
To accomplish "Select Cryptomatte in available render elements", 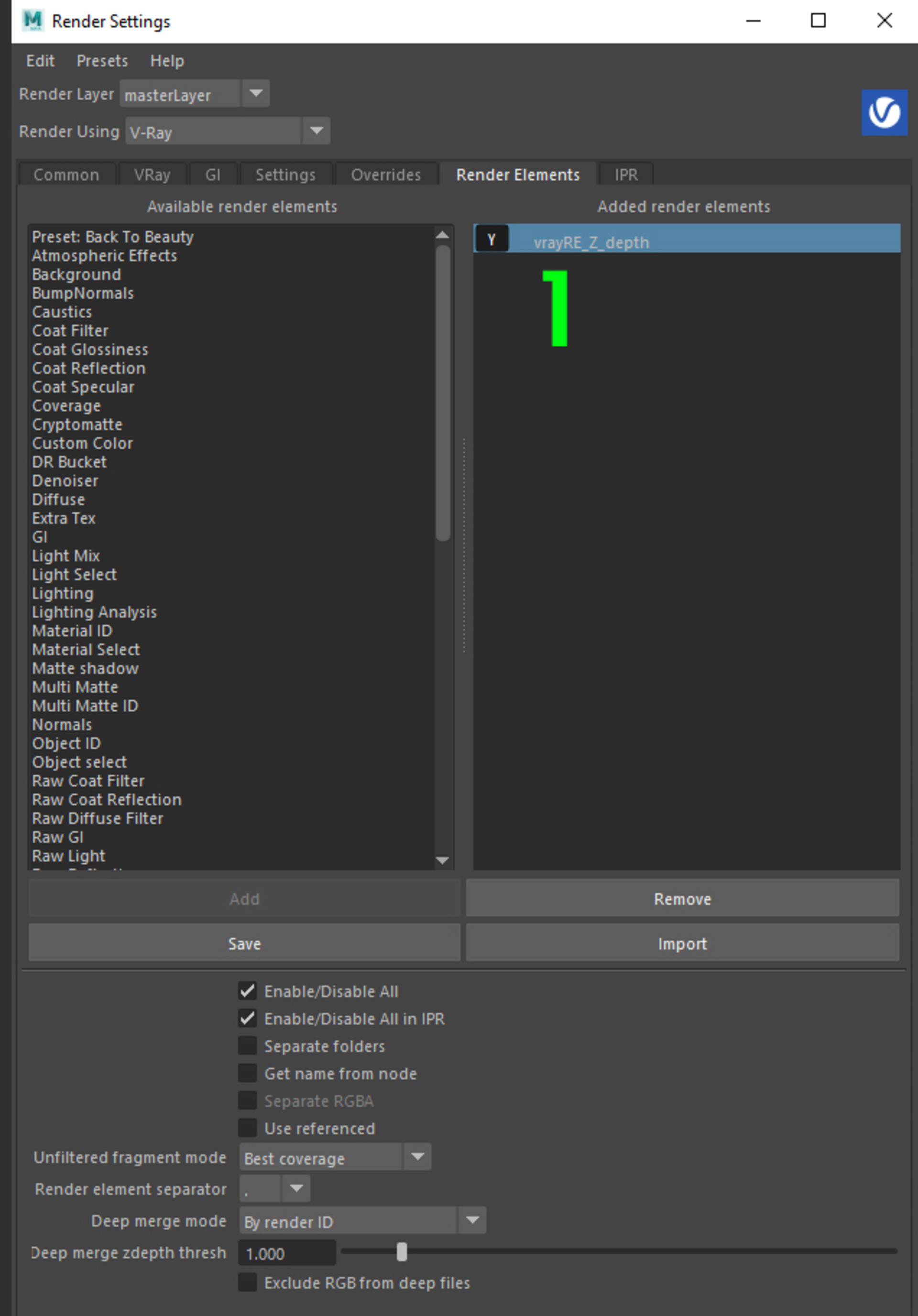I will point(77,424).
